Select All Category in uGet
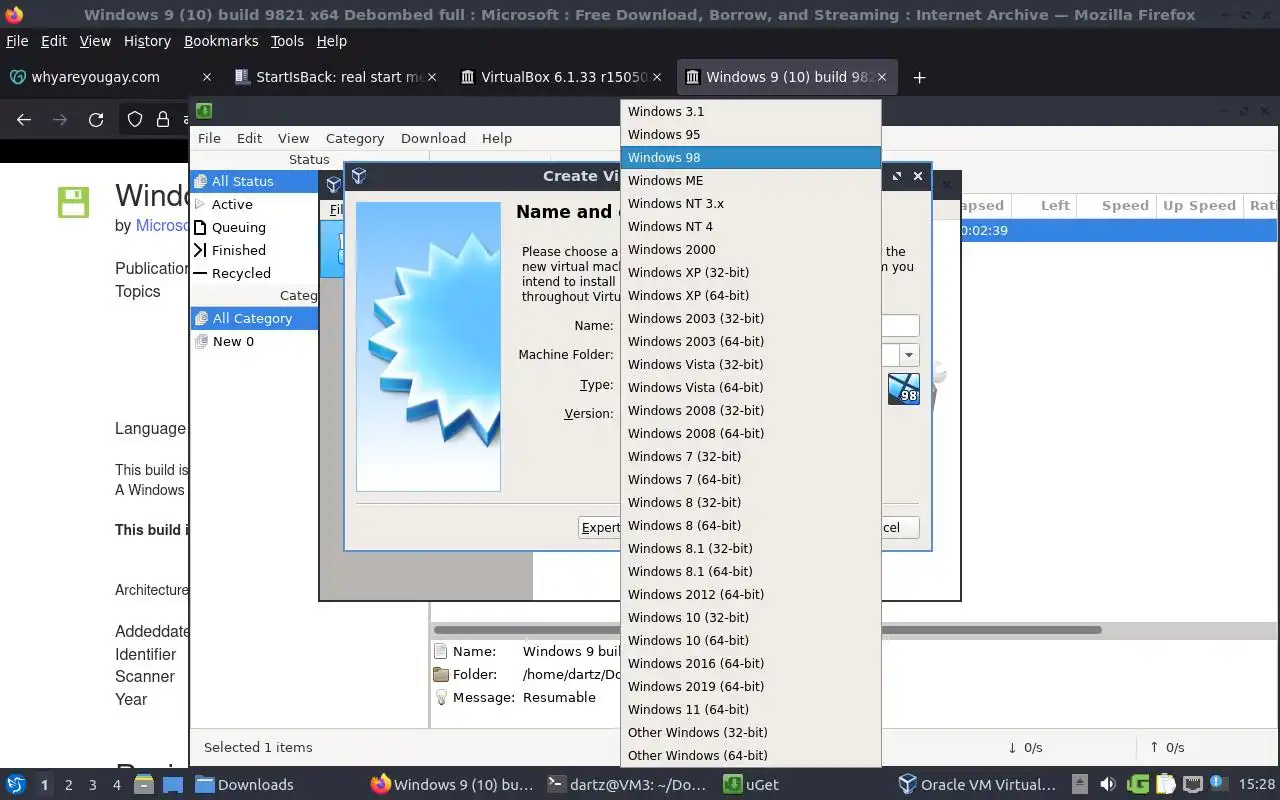 click(x=254, y=318)
